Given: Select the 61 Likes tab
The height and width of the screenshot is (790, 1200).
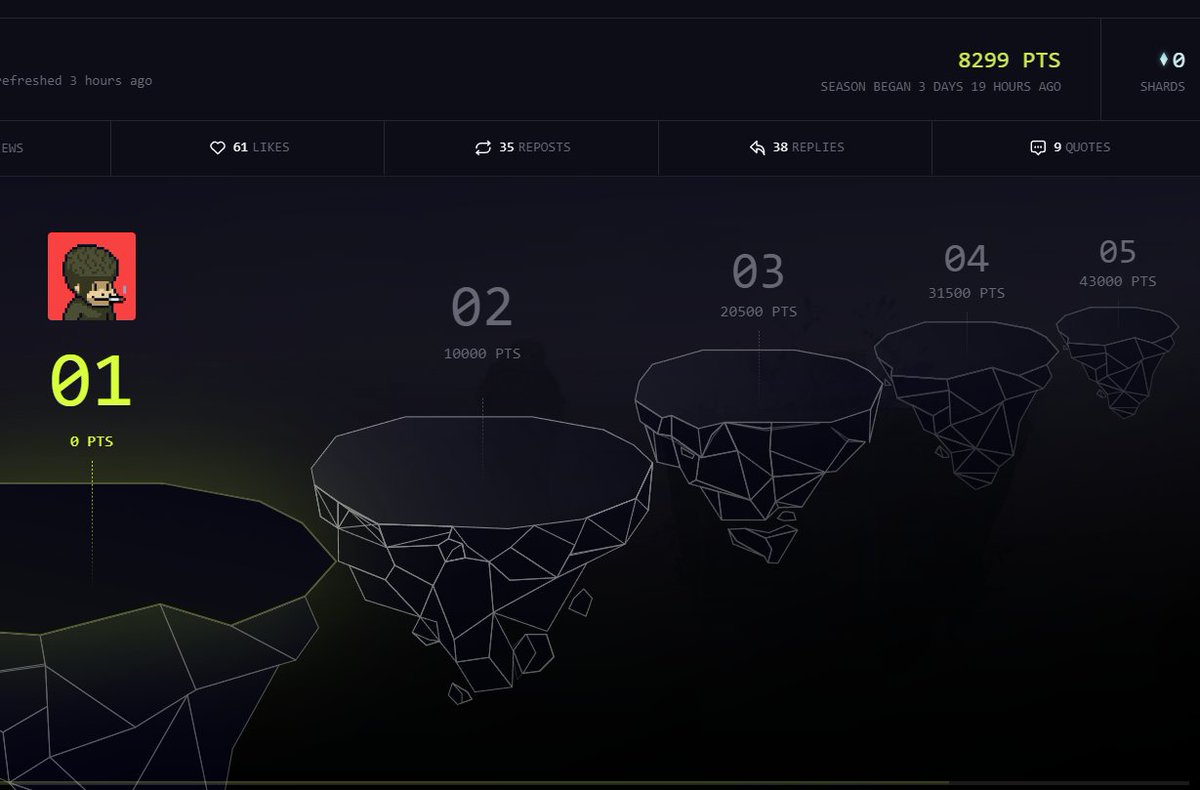Looking at the screenshot, I should 247,147.
